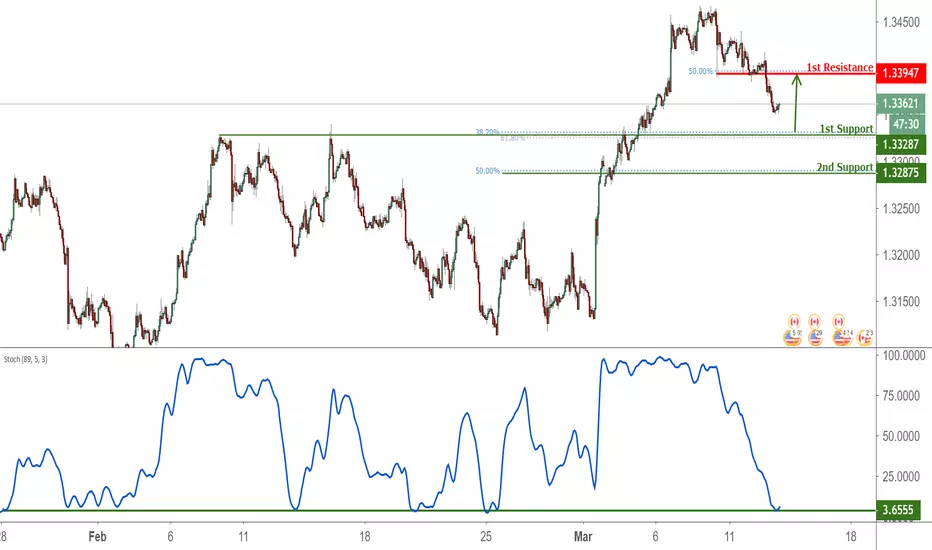
Task: Click the 50.00% Fibonacci label near resistance
Action: point(700,71)
